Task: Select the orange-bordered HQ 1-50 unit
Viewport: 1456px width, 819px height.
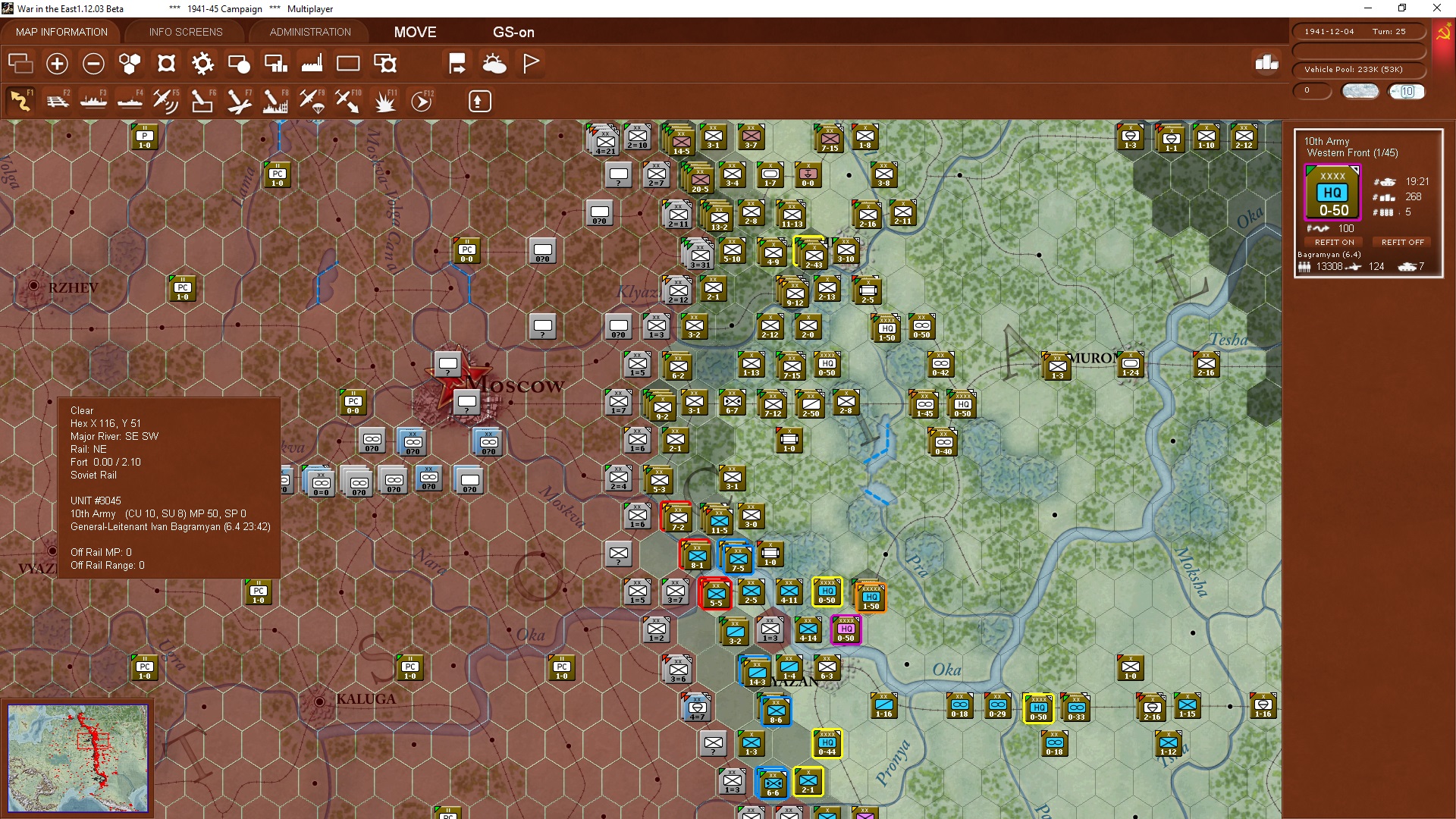Action: point(871,598)
